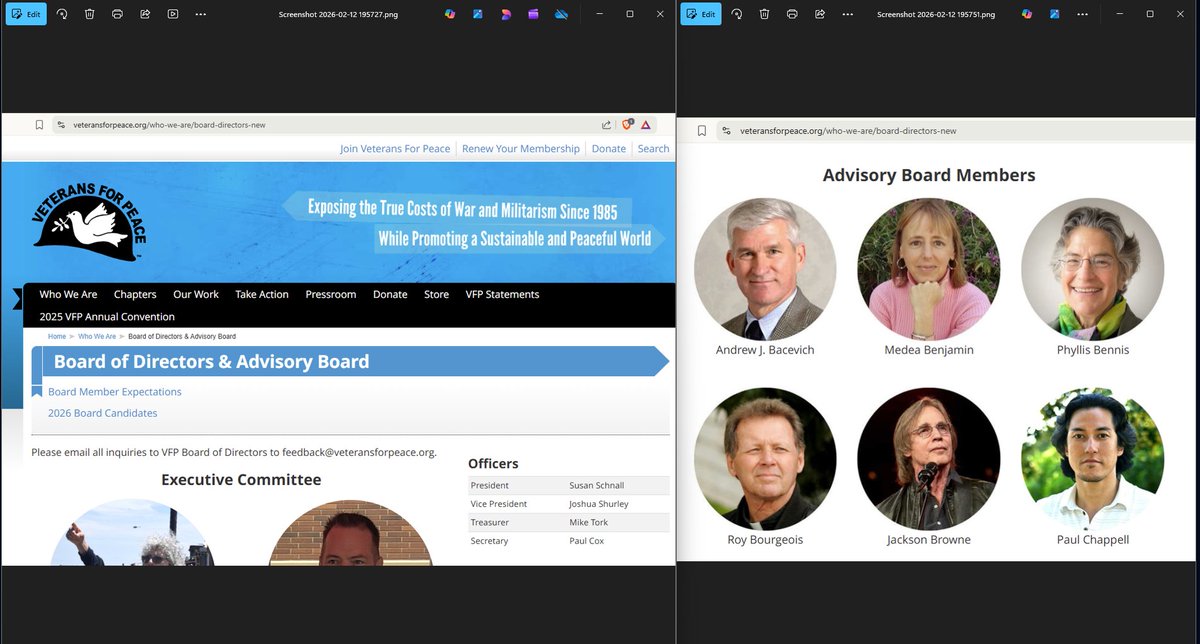The width and height of the screenshot is (1200, 644).
Task: Open Chapters menu item
Action: coord(135,294)
